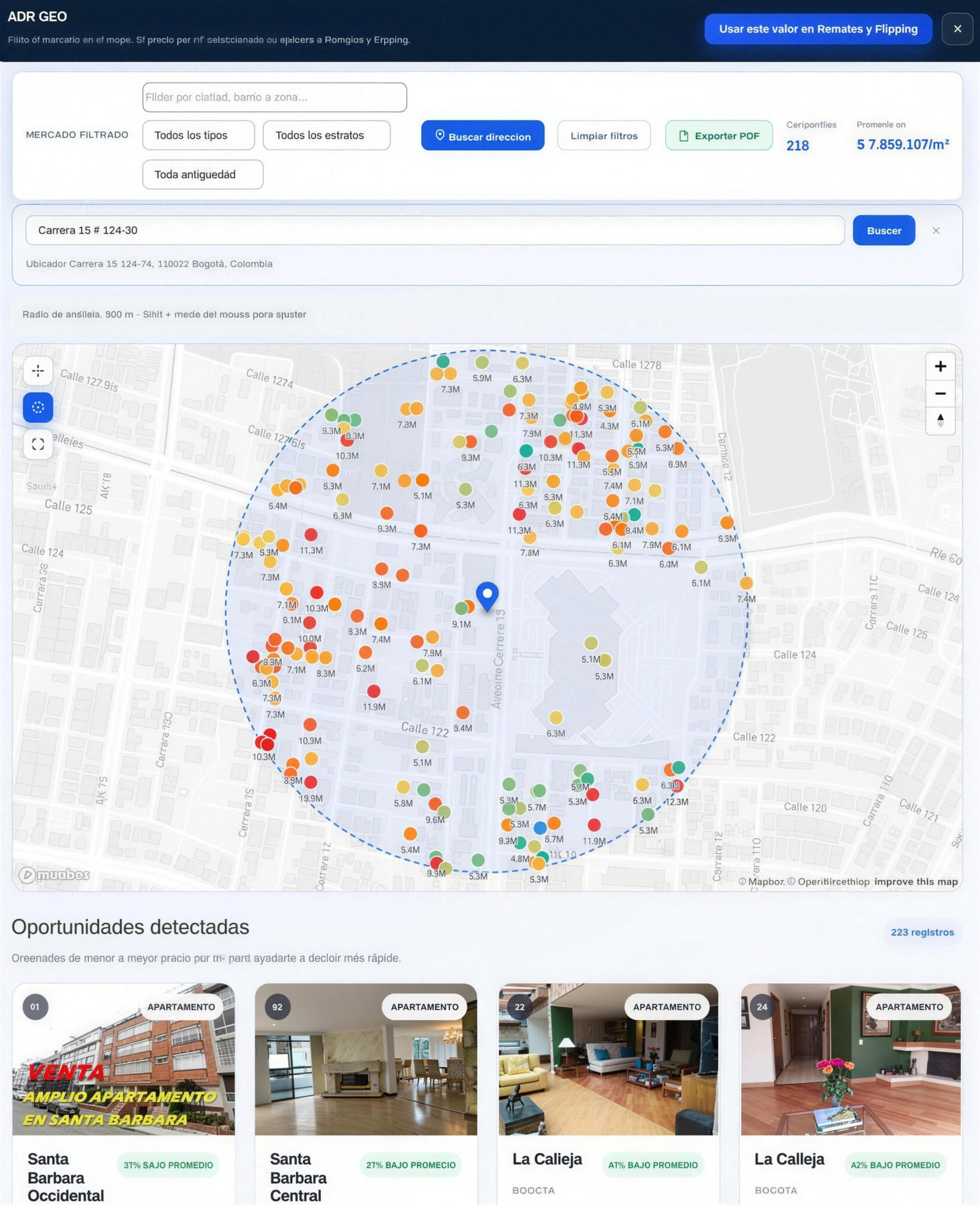Click the 9.1M marker beside the pin
The height and width of the screenshot is (1205, 980).
(x=461, y=608)
